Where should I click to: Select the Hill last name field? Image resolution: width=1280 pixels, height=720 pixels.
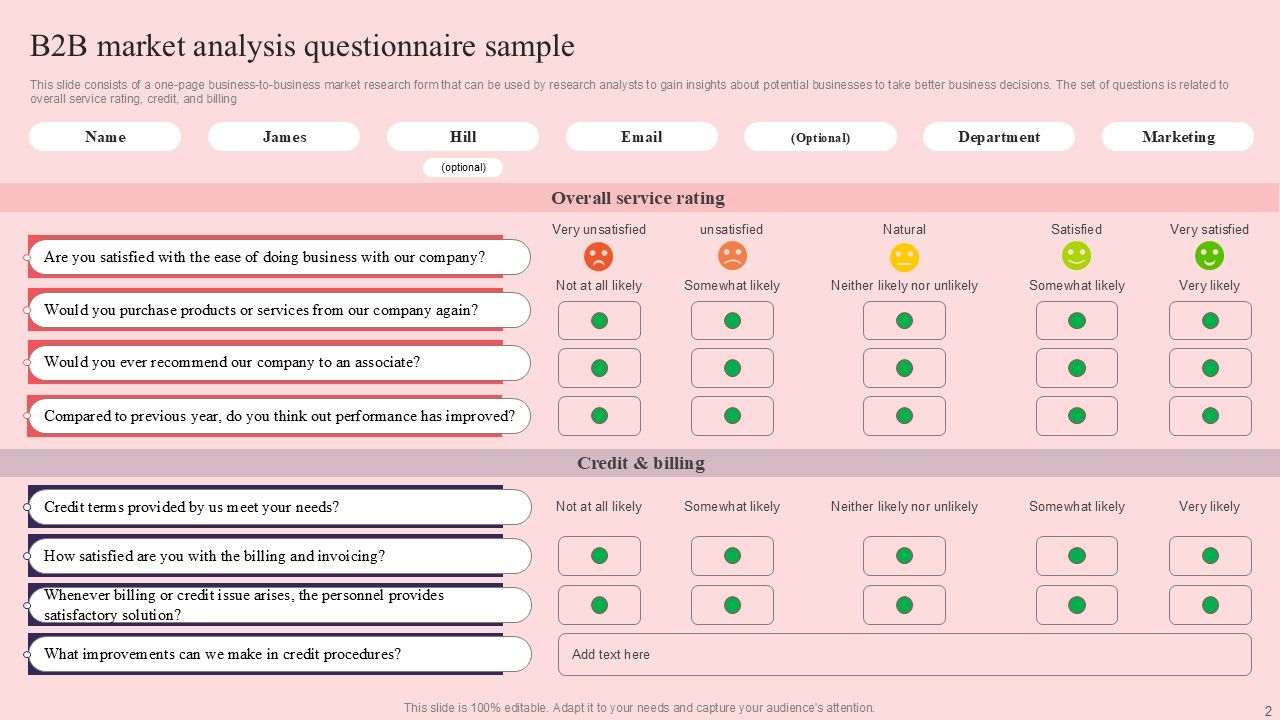(x=463, y=137)
